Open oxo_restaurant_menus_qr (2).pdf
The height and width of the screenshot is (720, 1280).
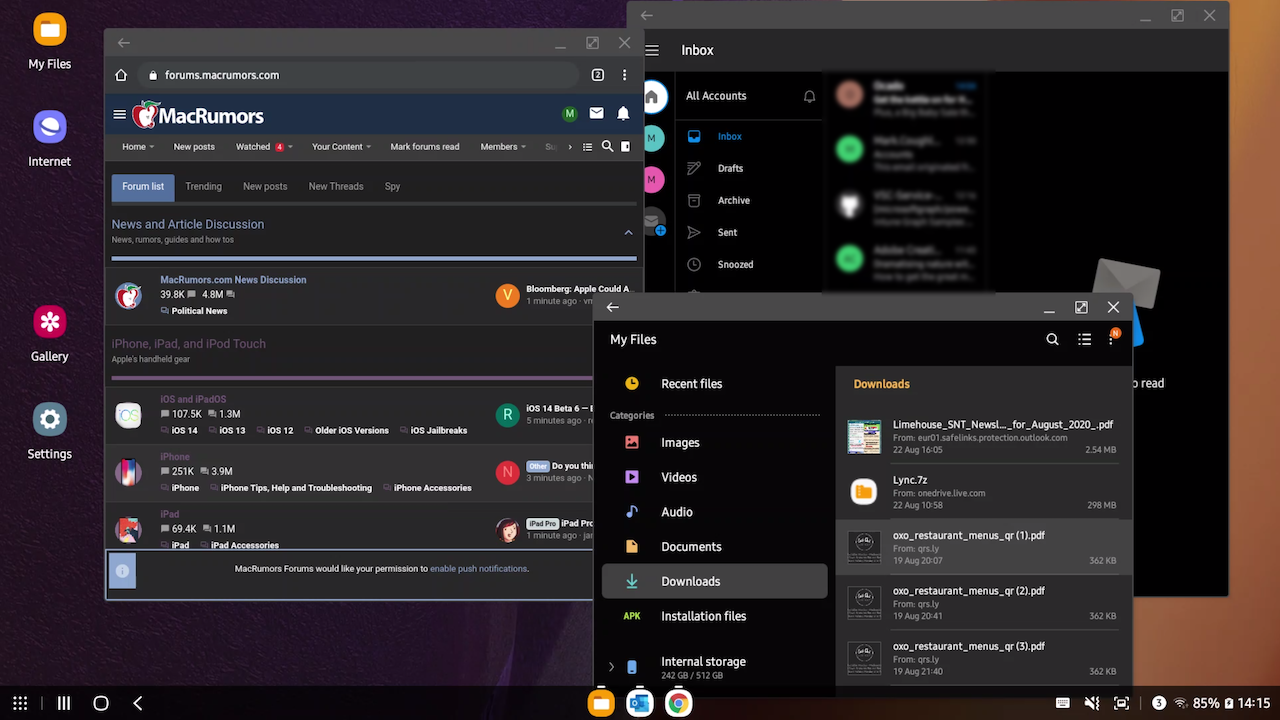[x=984, y=602]
